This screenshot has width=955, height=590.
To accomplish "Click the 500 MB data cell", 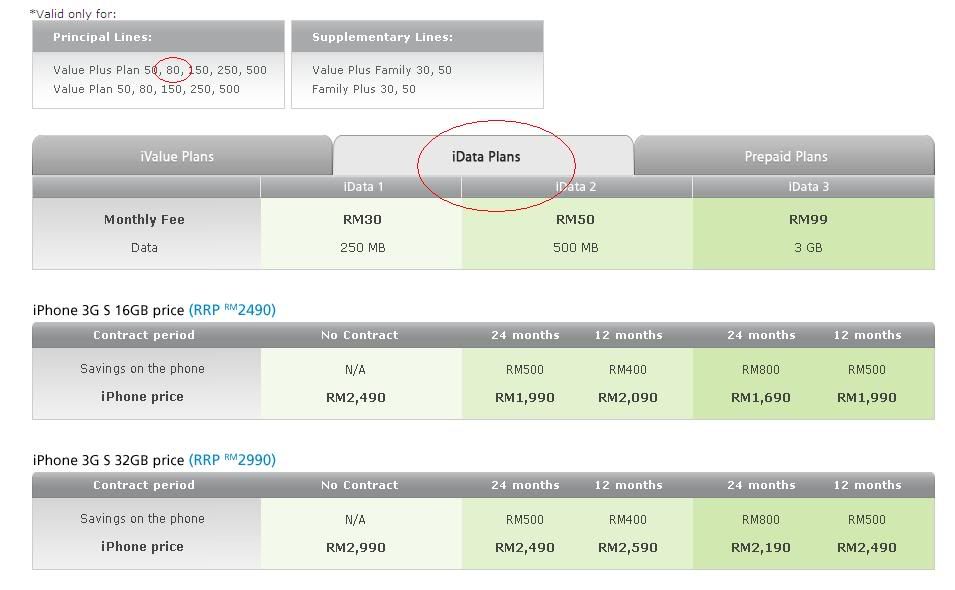I will click(576, 247).
